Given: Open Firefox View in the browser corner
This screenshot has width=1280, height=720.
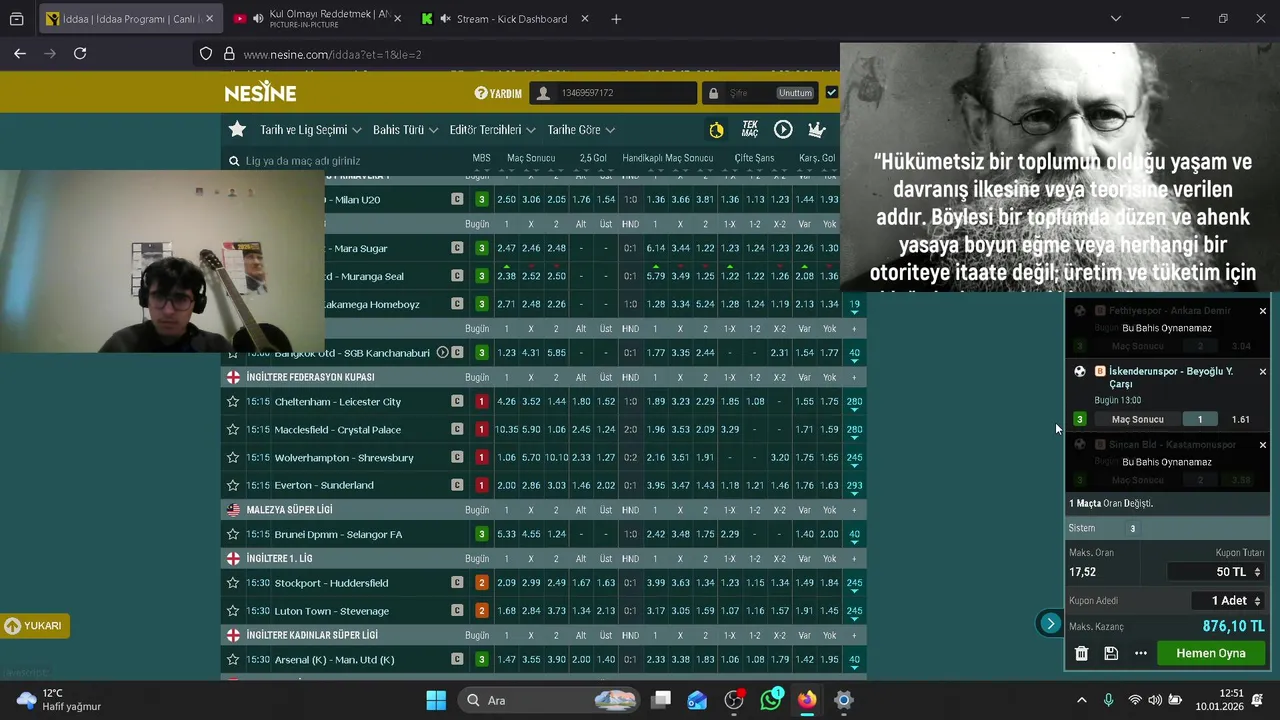Looking at the screenshot, I should pos(17,18).
